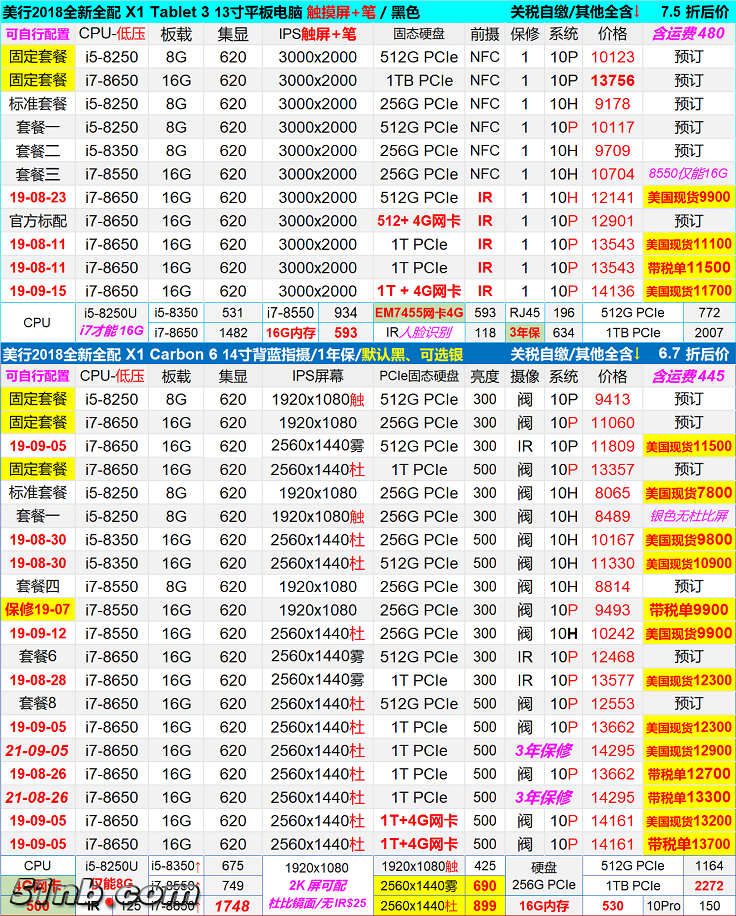Click the price 12468
This screenshot has height=916, width=736.
pos(612,657)
